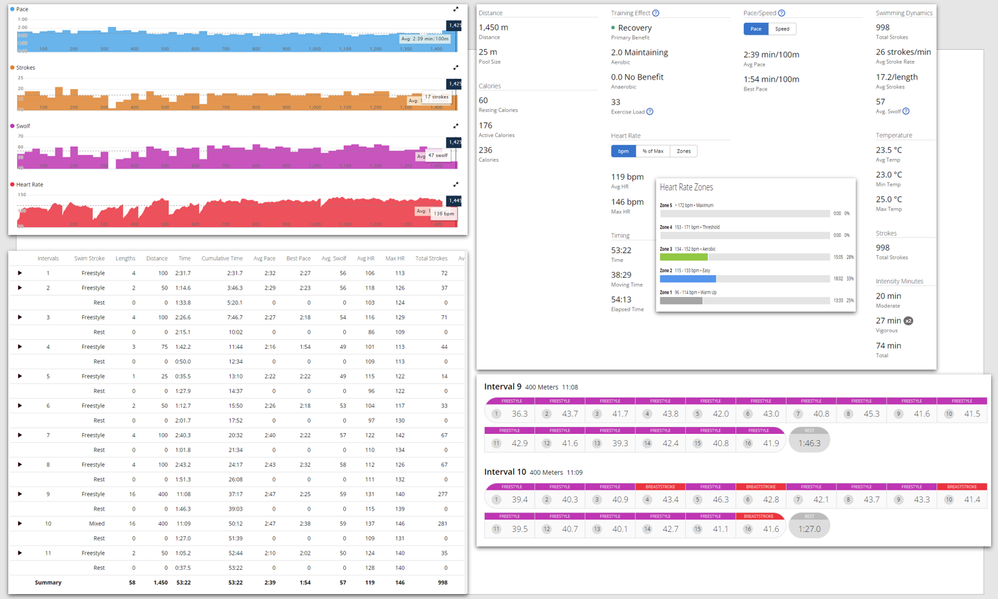Click the Avg 2:39 min/100m pace label
Viewport: 998px width, 599px height.
[x=425, y=39]
